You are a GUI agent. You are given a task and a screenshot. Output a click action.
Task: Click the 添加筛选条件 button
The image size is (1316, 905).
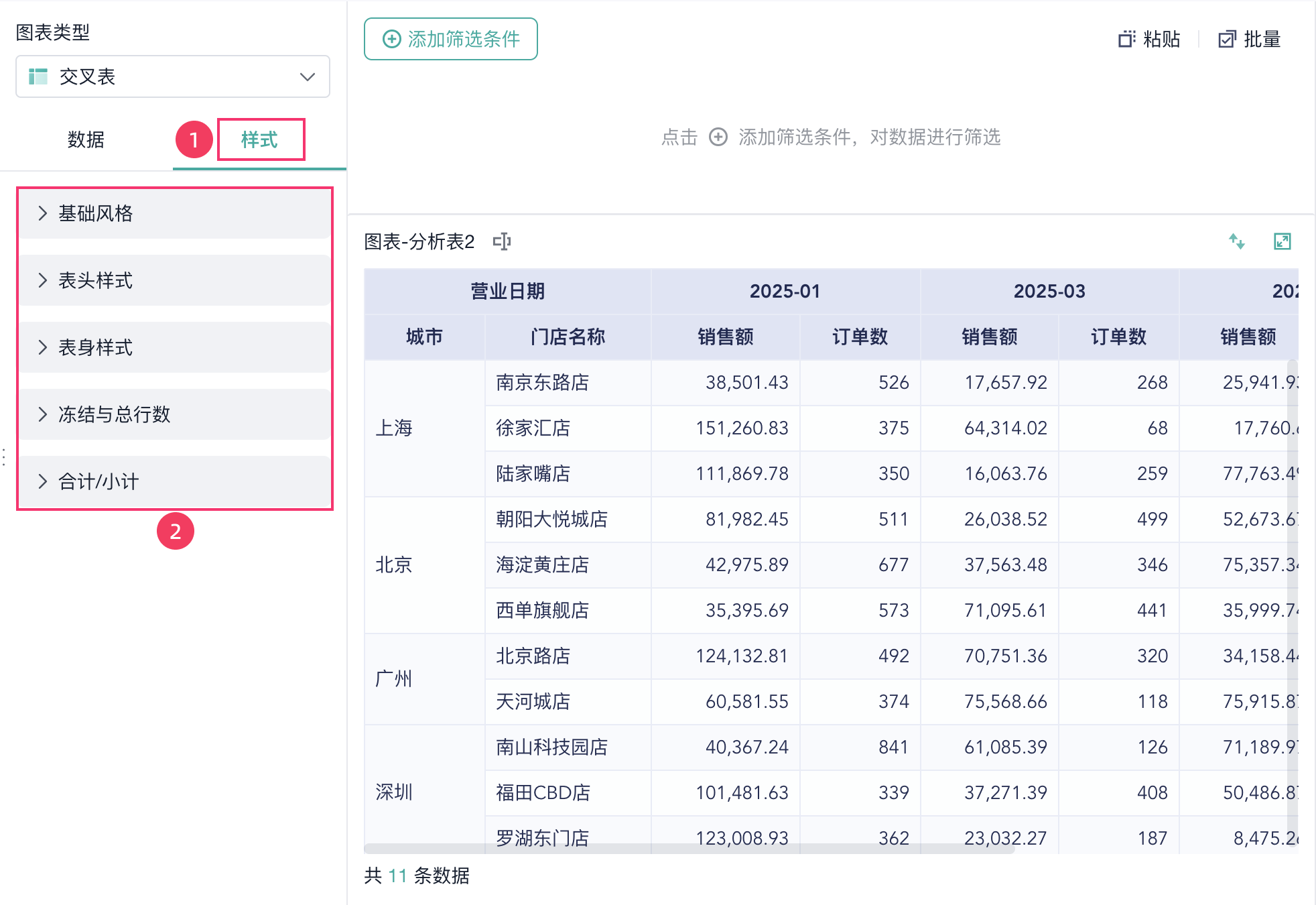[x=451, y=39]
